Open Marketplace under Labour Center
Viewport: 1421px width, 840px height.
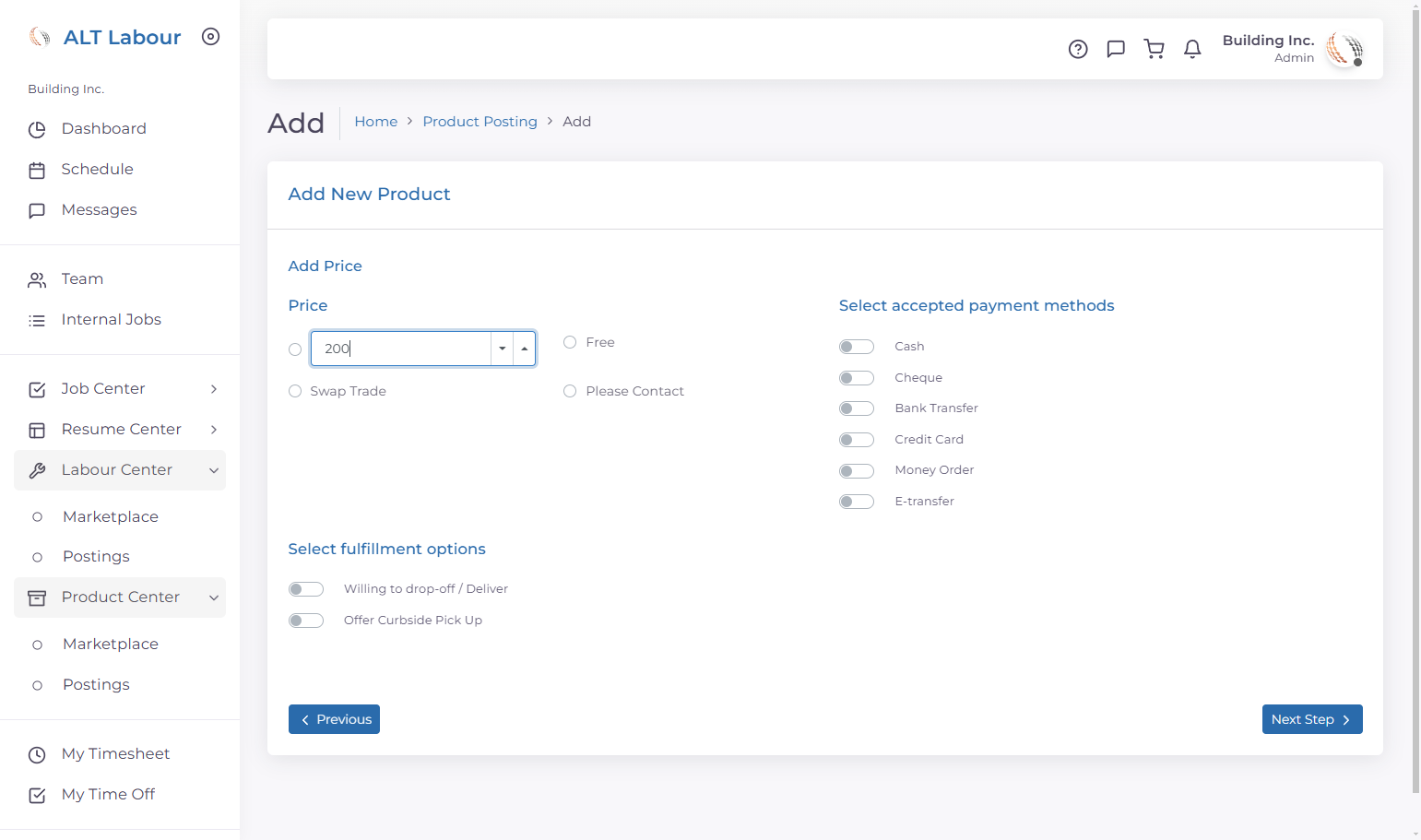[x=111, y=516]
